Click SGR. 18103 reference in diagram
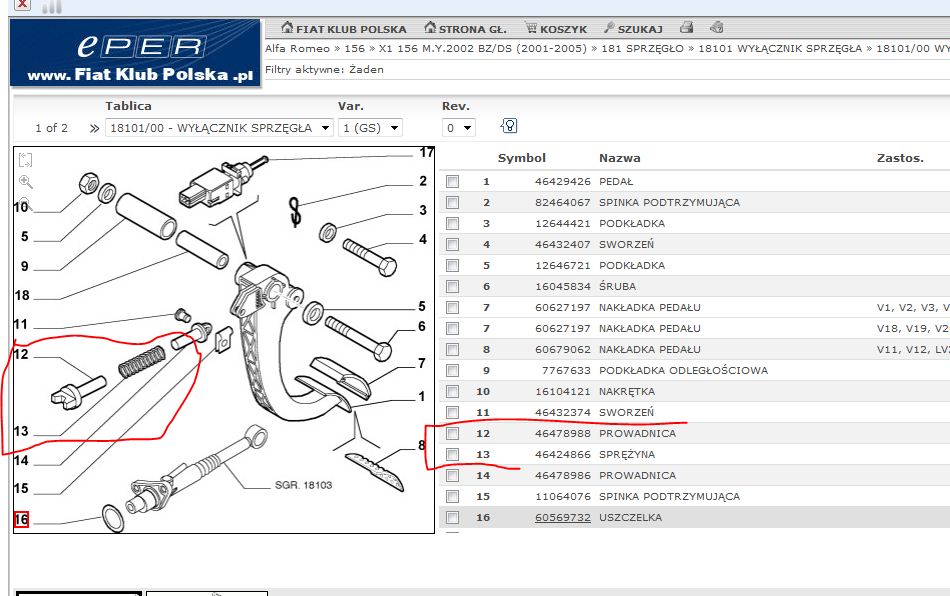The image size is (950, 596). pos(303,485)
